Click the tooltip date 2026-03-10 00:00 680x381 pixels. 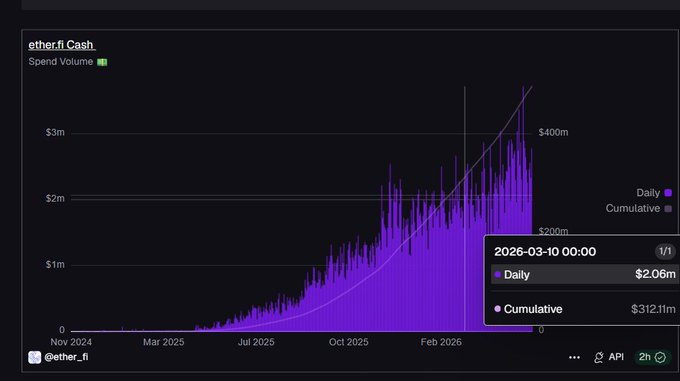pos(545,252)
